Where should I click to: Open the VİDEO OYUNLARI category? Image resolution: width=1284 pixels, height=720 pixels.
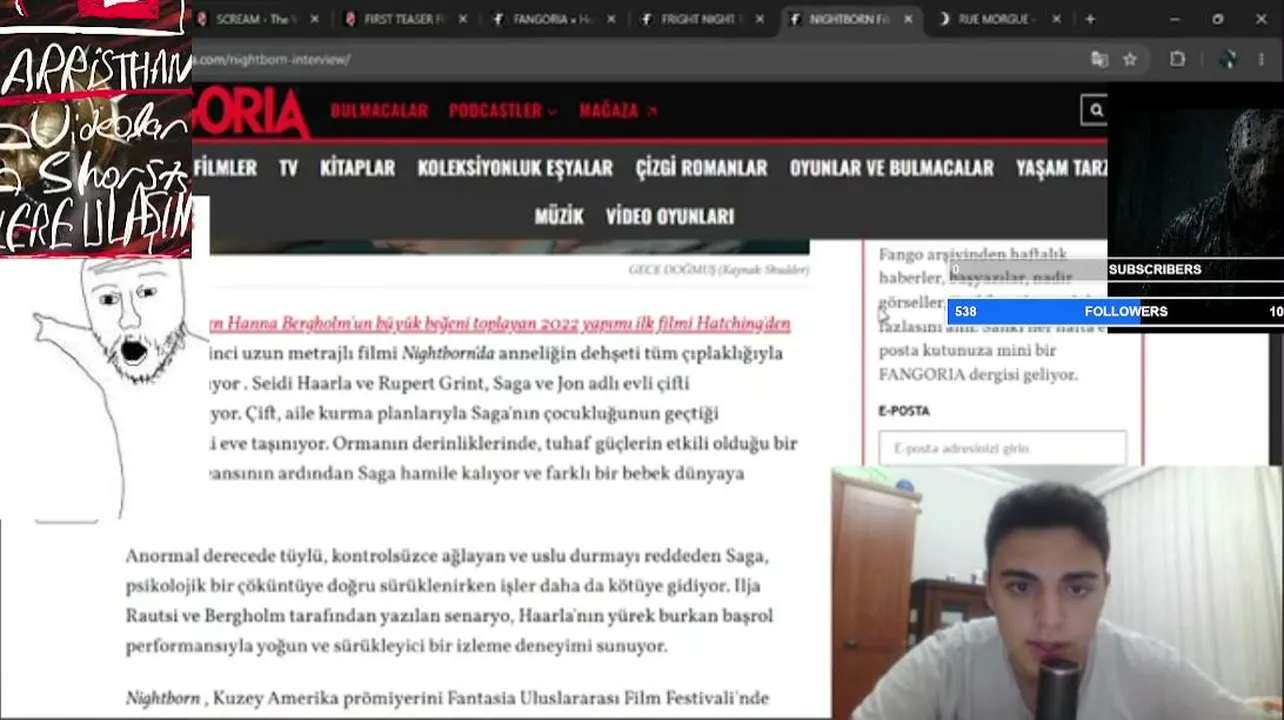(670, 216)
